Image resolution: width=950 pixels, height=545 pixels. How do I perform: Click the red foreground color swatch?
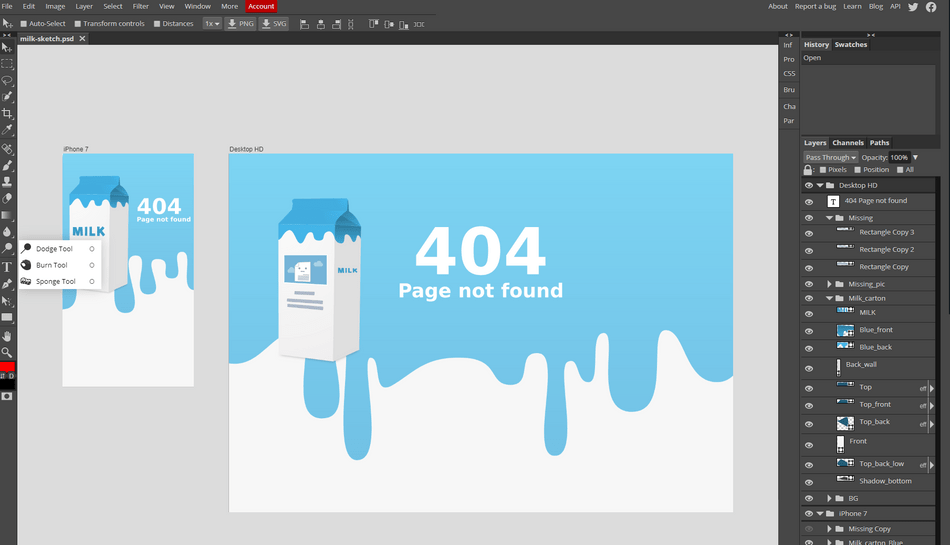click(x=7, y=367)
